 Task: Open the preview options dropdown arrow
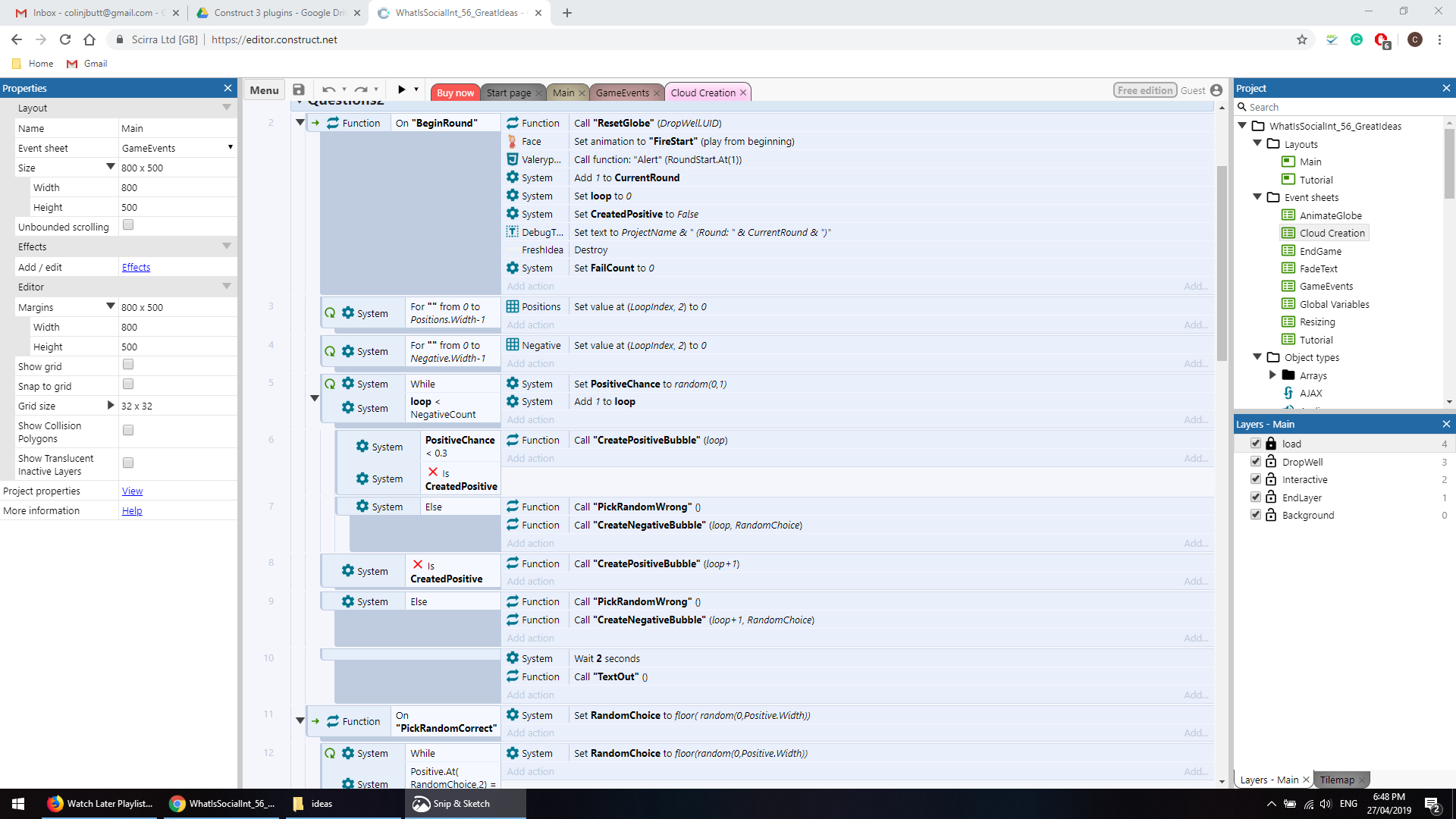(416, 89)
